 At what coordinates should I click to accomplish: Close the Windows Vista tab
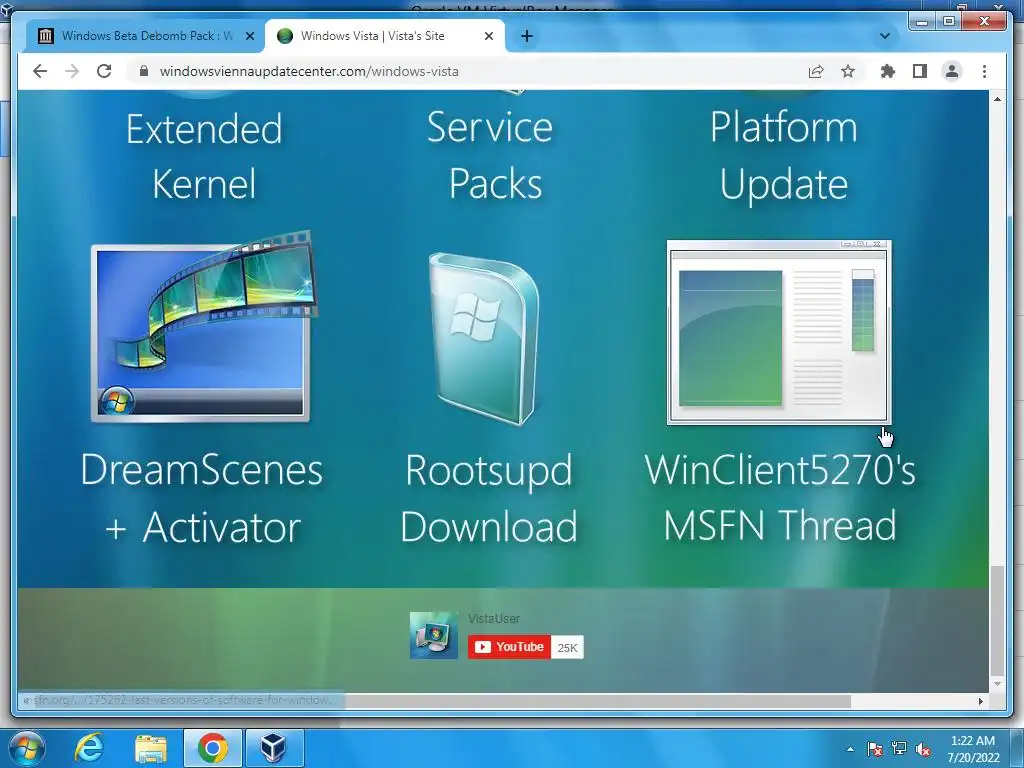pos(488,36)
